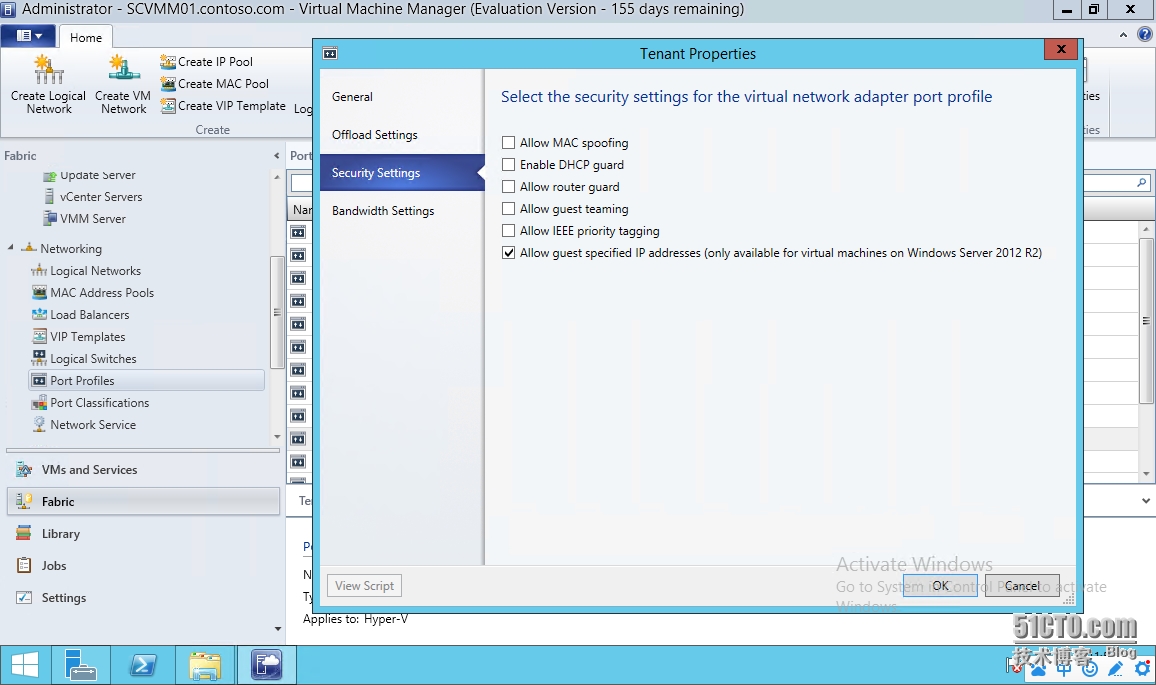Image resolution: width=1156 pixels, height=685 pixels.
Task: Collapse the ribbon with the chevron
Action: click(1123, 35)
